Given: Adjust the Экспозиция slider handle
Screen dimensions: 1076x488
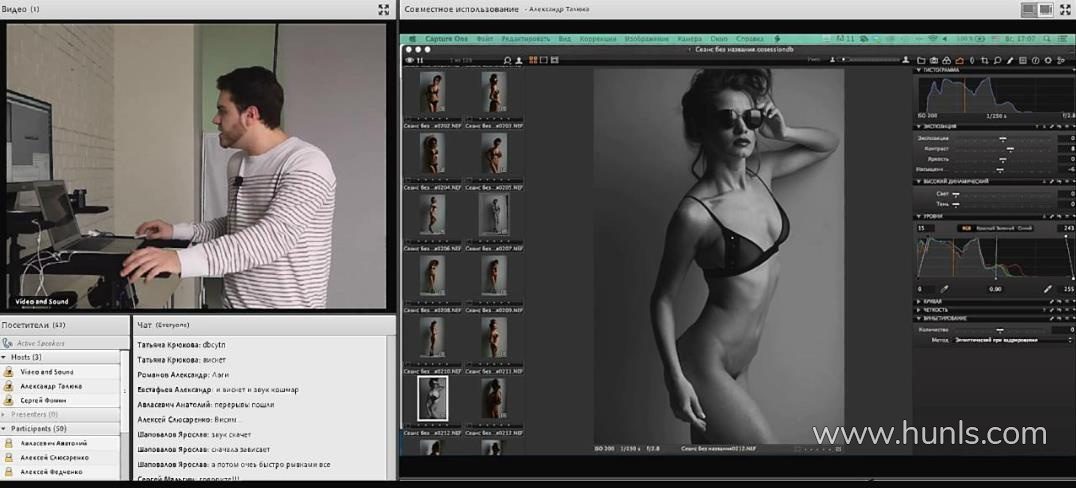Looking at the screenshot, I should [x=1003, y=139].
